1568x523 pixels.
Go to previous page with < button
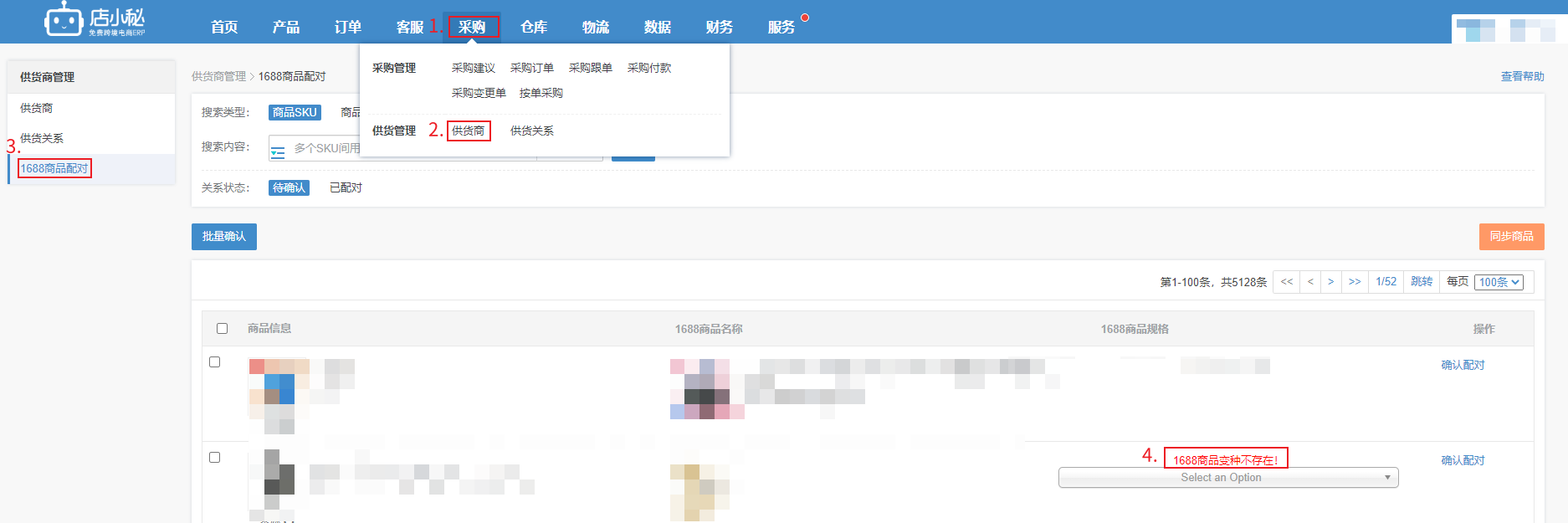pos(1310,282)
